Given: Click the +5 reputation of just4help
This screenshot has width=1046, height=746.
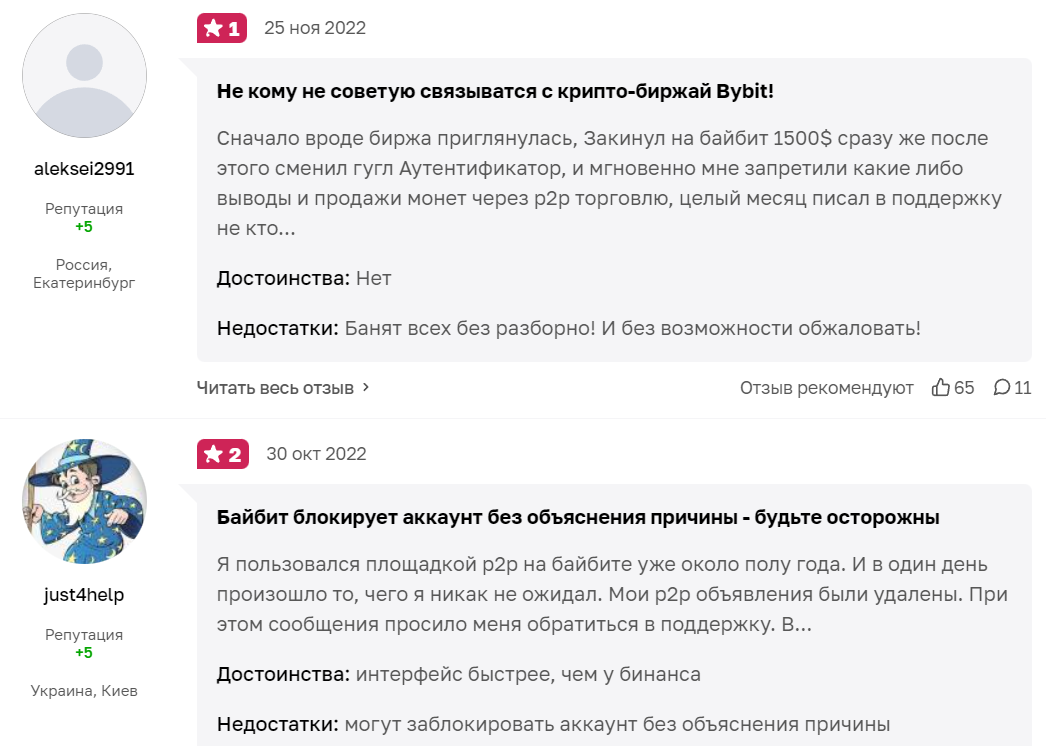Looking at the screenshot, I should click(x=84, y=653).
